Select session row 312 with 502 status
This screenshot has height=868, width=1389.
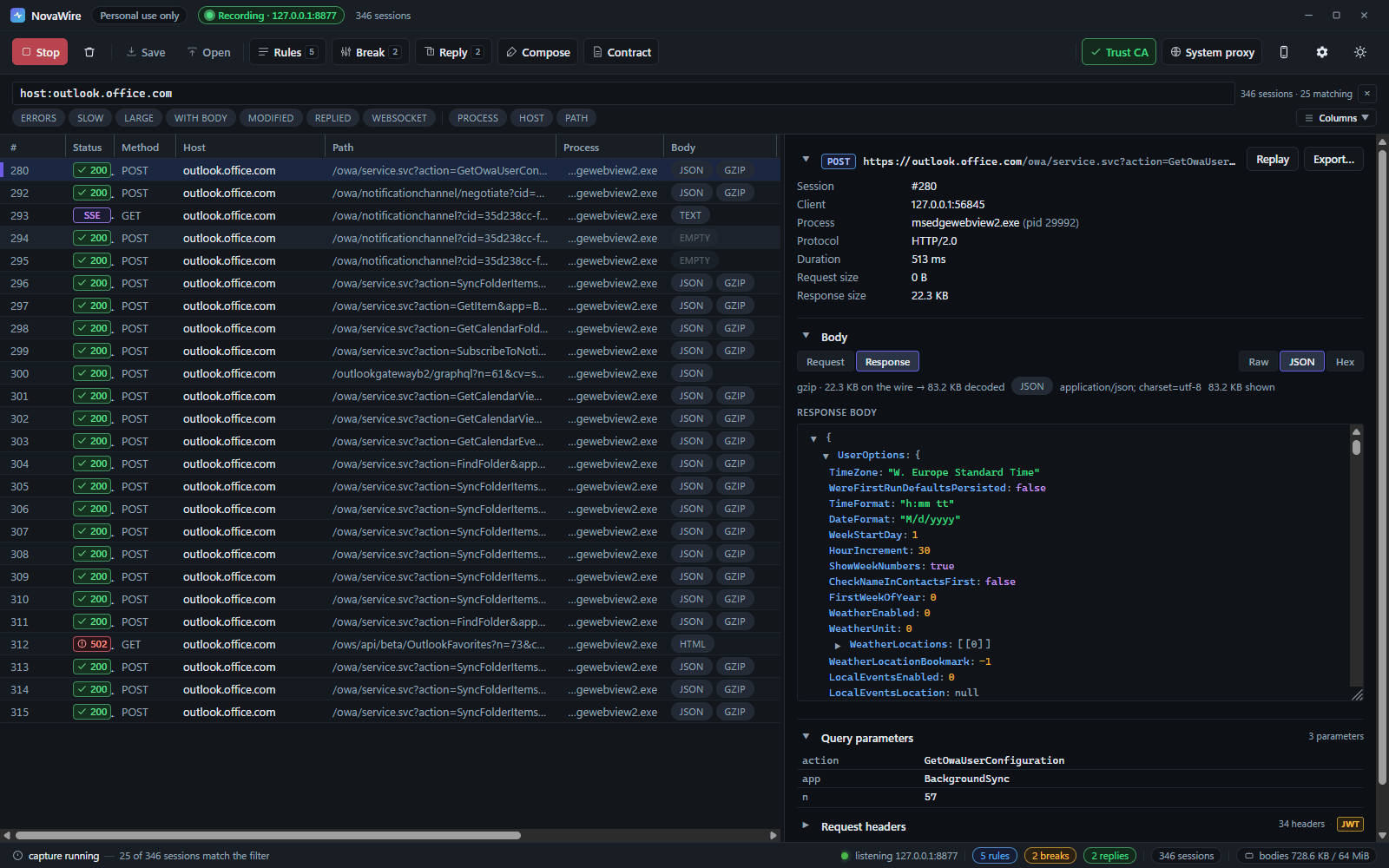pos(390,644)
